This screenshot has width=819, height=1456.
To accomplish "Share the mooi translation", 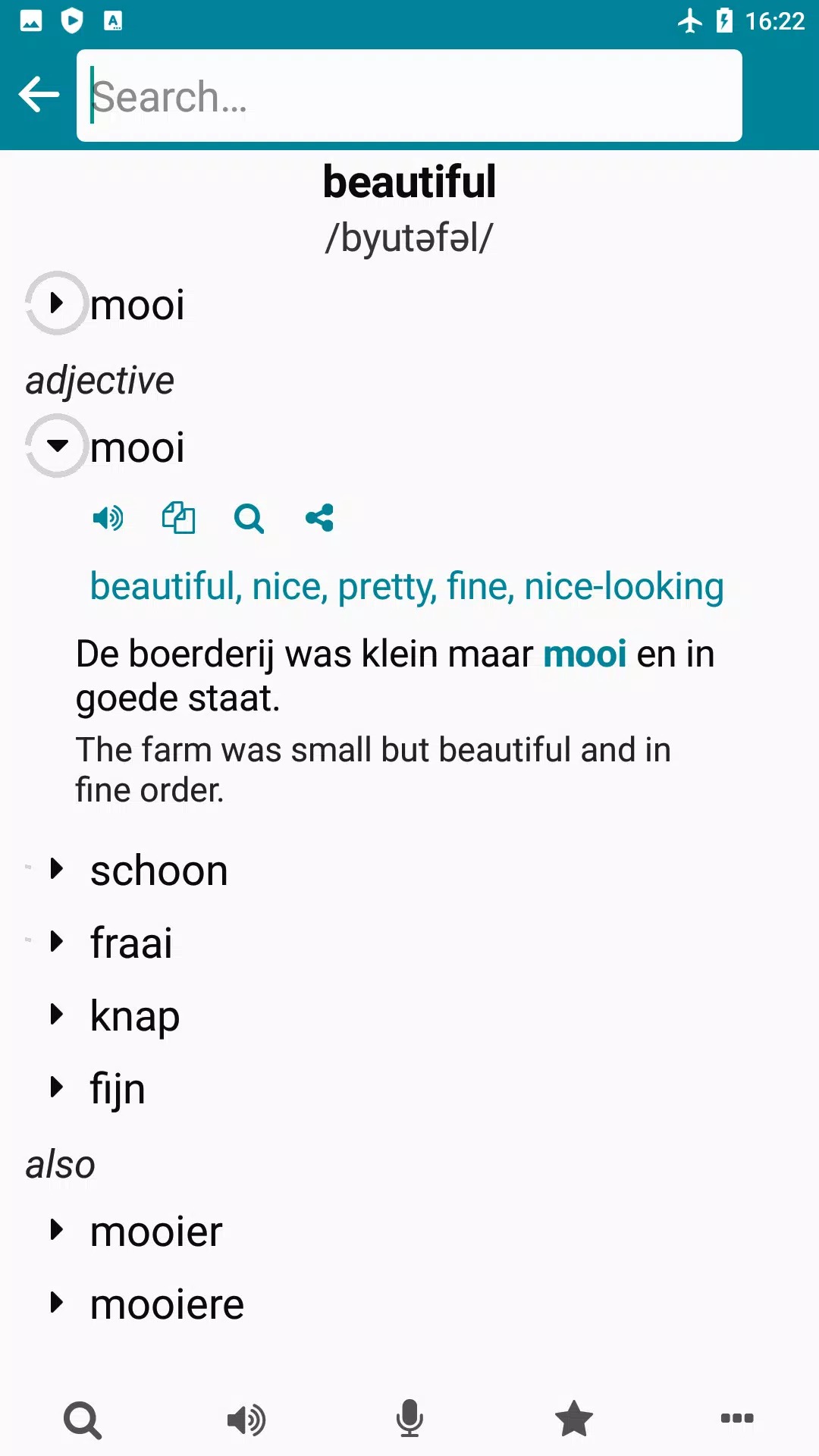I will pos(319,519).
